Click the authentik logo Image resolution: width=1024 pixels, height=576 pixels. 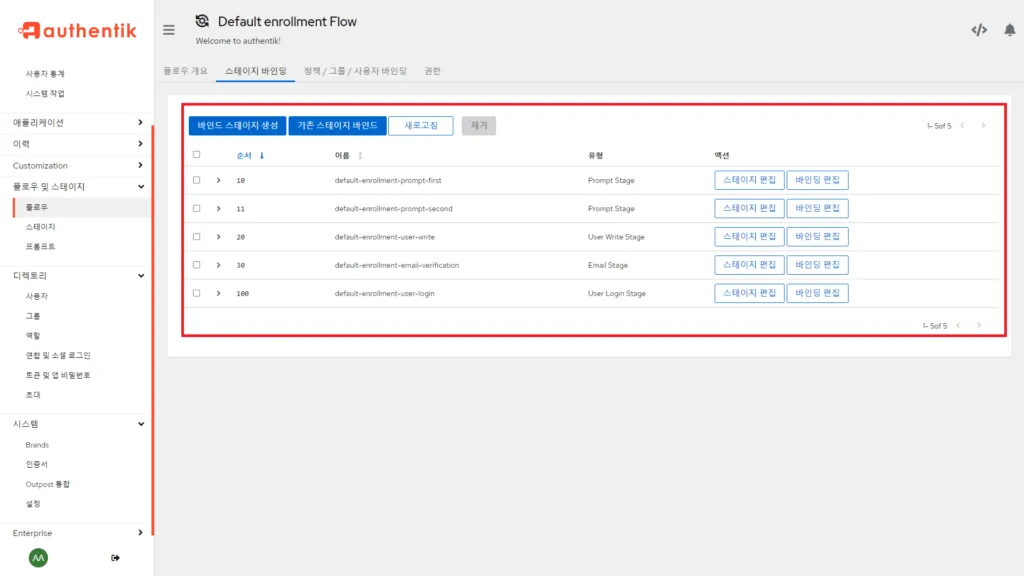point(77,30)
